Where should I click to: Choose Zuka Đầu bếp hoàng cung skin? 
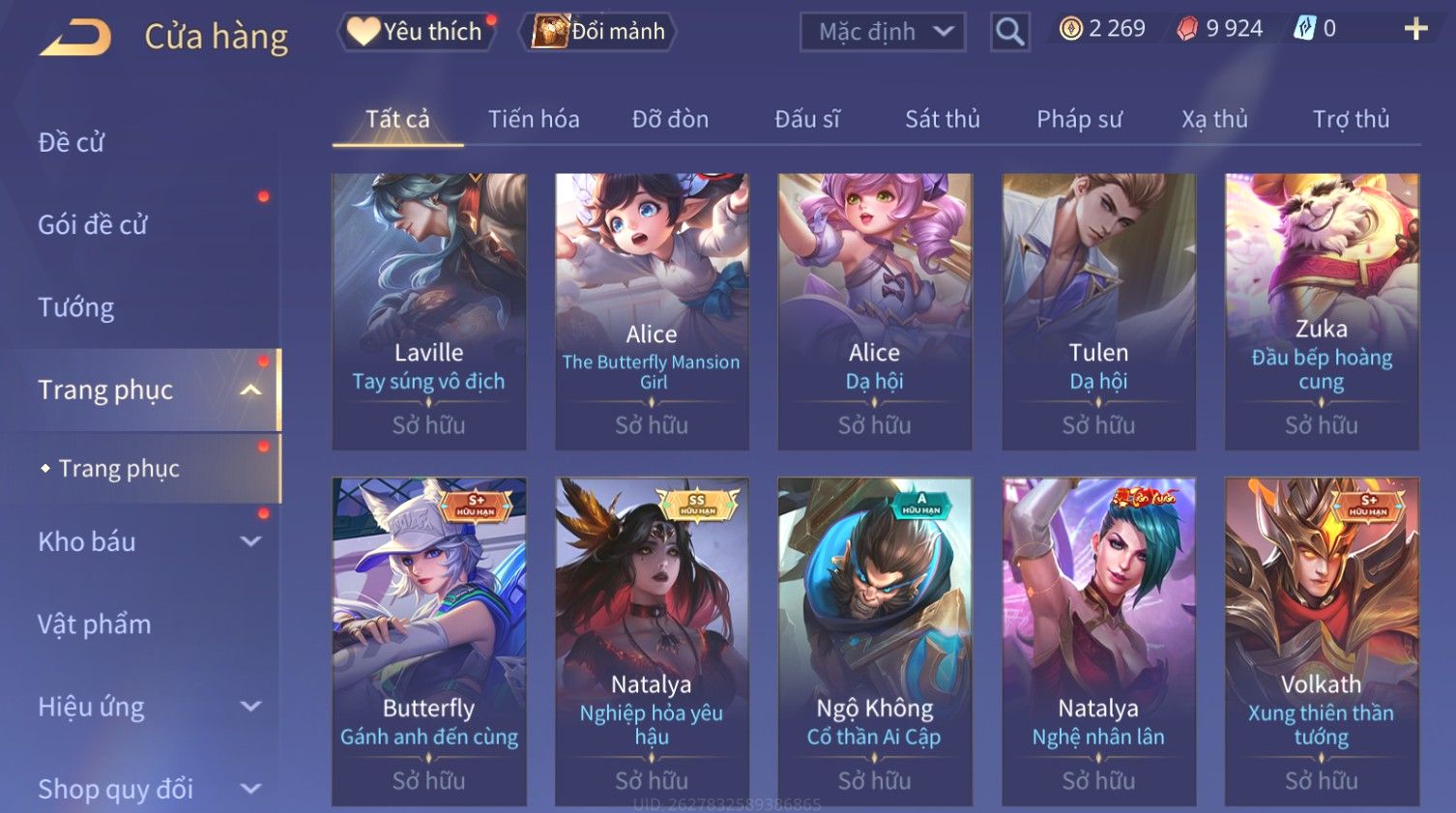pos(1322,311)
